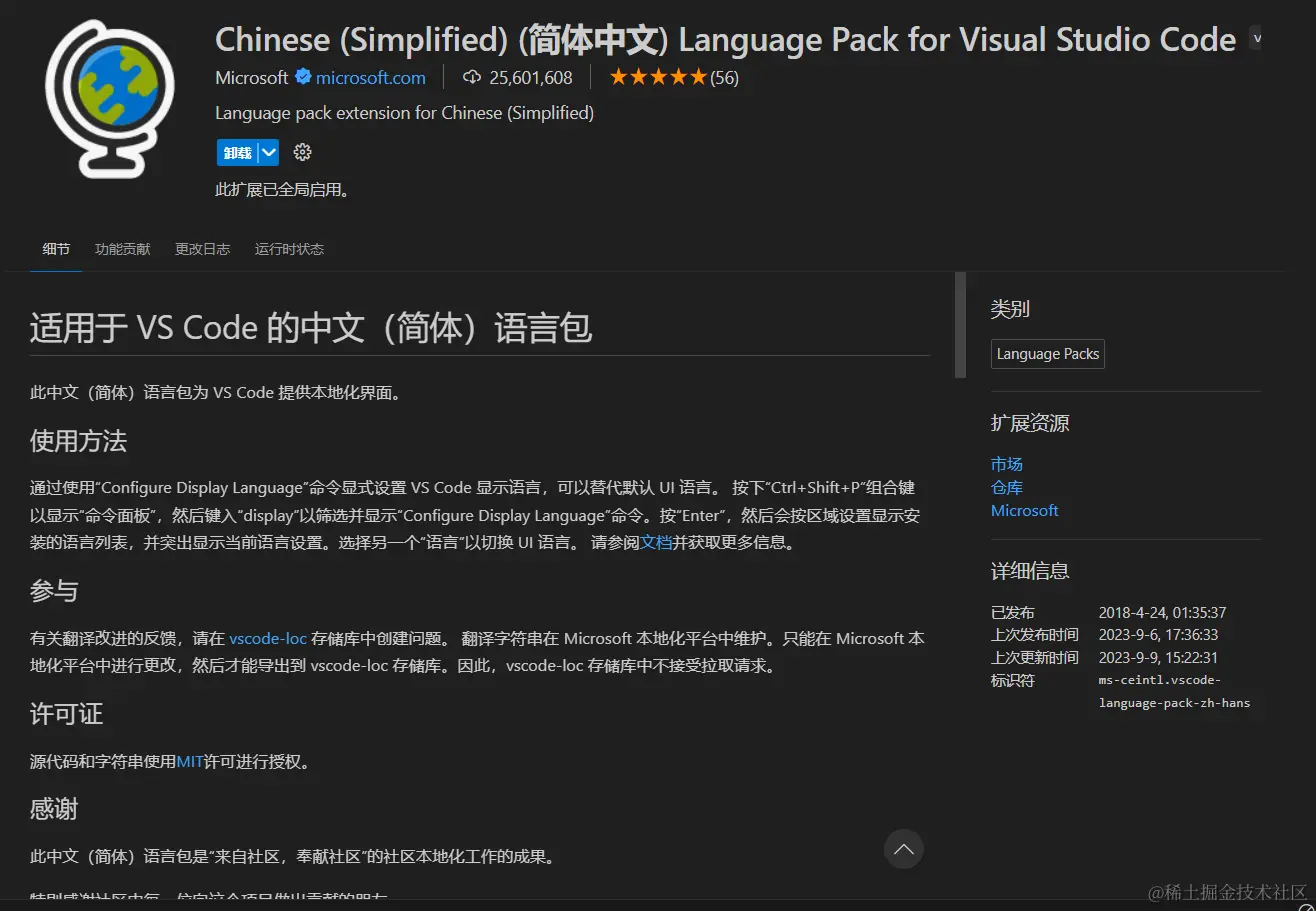The height and width of the screenshot is (911, 1316).
Task: Click the install count 25,601,608
Action: click(x=531, y=77)
